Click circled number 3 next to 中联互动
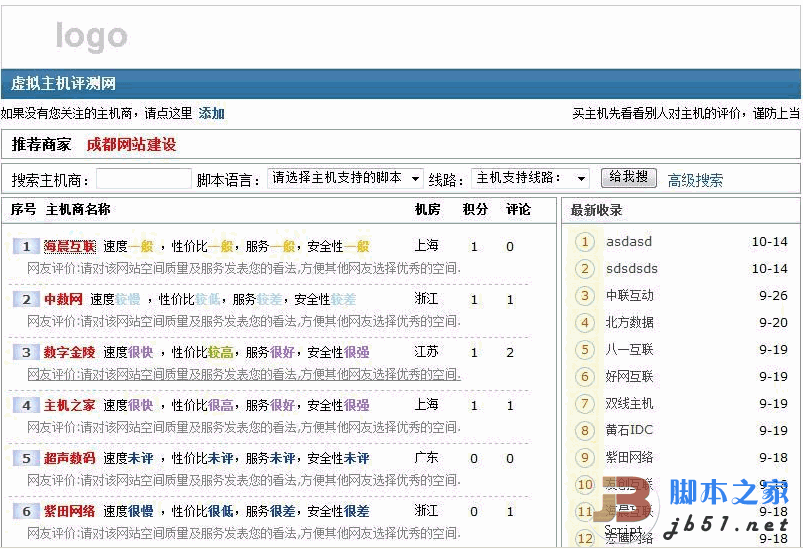Screen dimensions: 803x549 click(585, 296)
